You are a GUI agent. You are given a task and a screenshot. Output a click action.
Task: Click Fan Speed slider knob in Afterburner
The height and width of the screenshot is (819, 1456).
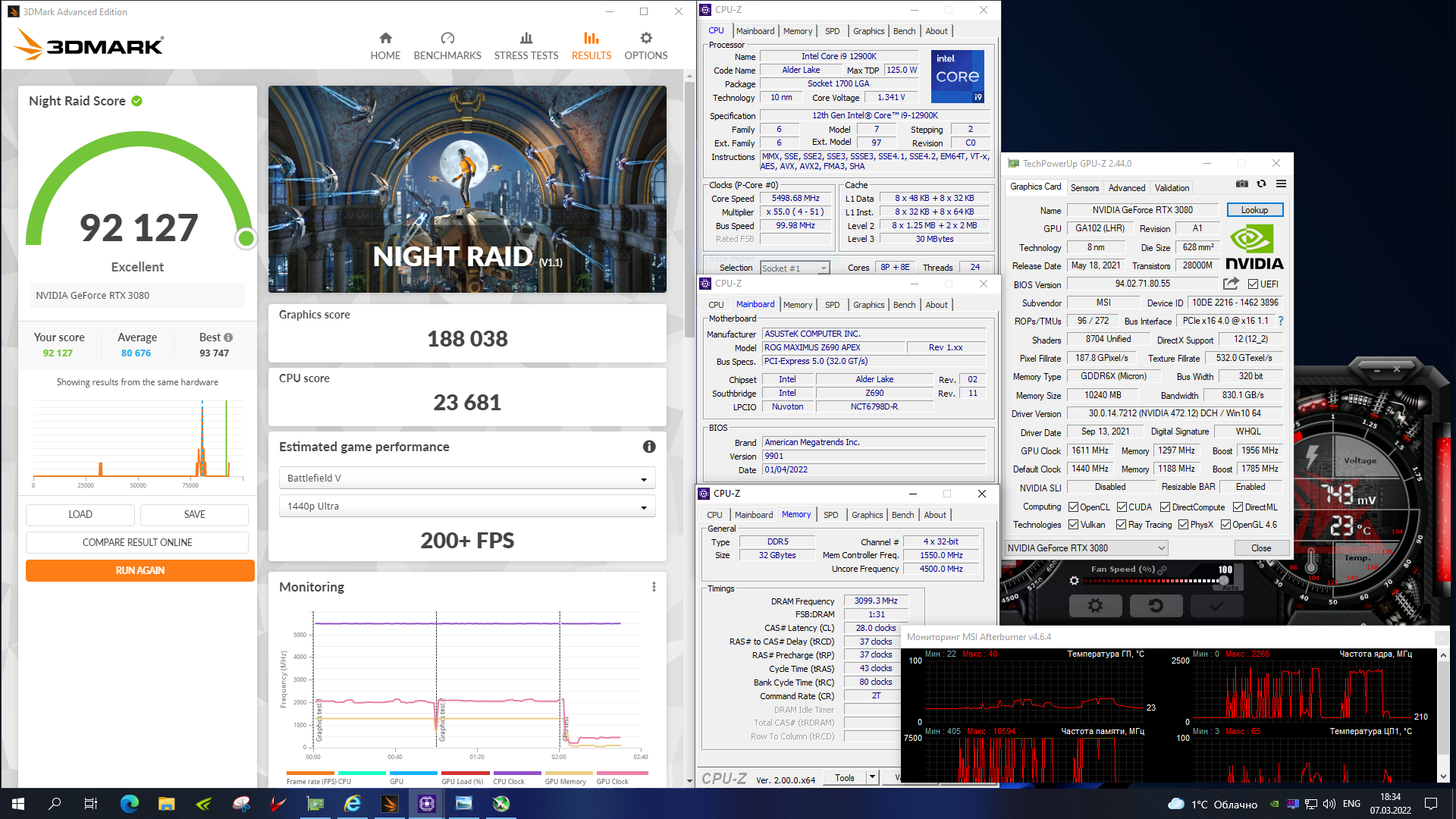point(1223,580)
